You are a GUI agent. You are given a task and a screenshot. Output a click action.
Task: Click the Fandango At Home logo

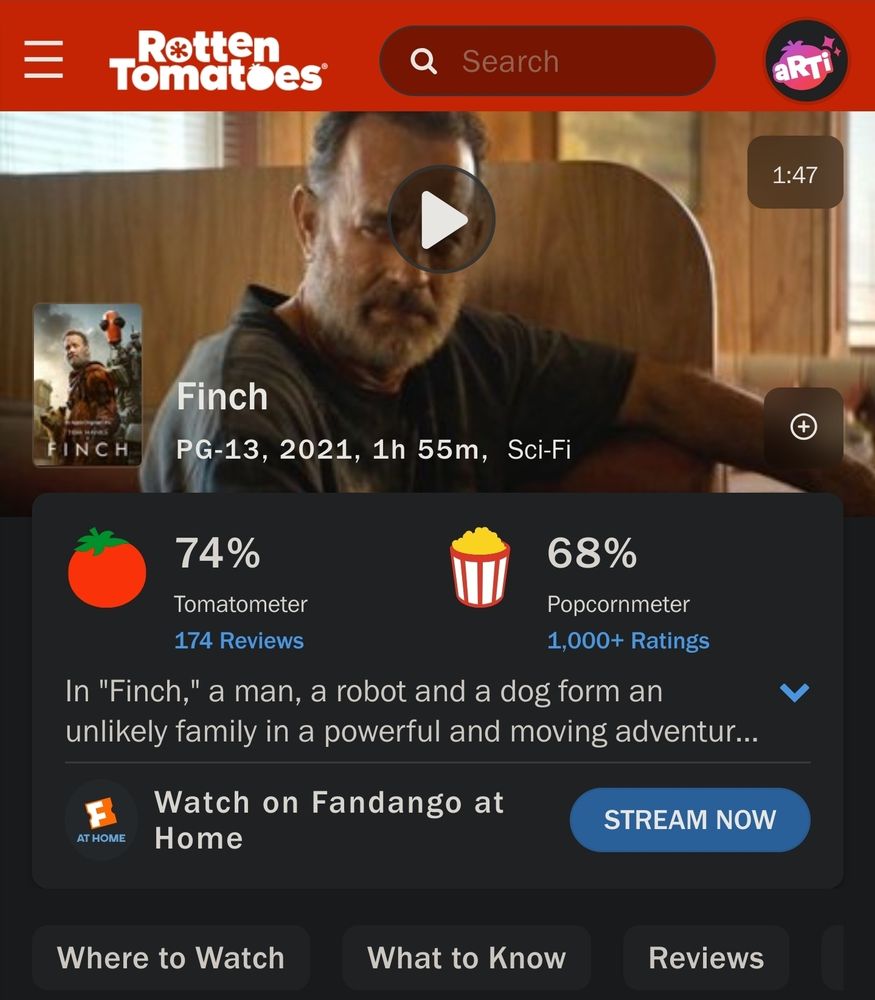tap(101, 820)
